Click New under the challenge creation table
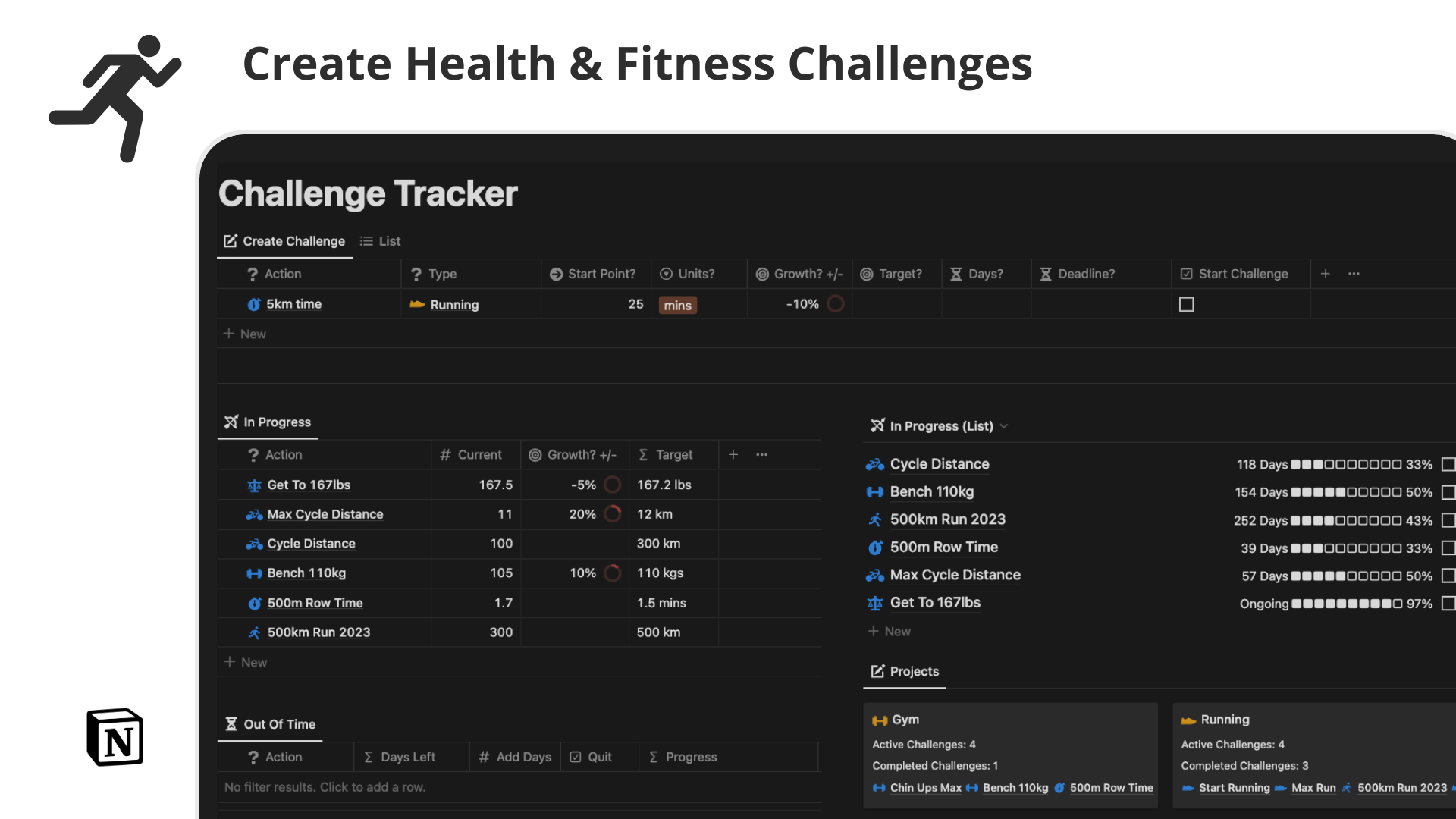This screenshot has width=1456, height=819. click(x=244, y=334)
